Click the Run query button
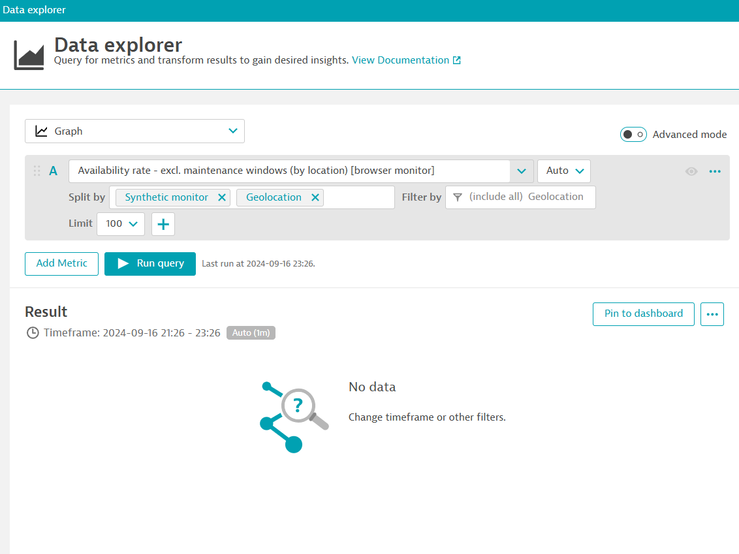This screenshot has height=554, width=739. click(x=149, y=263)
